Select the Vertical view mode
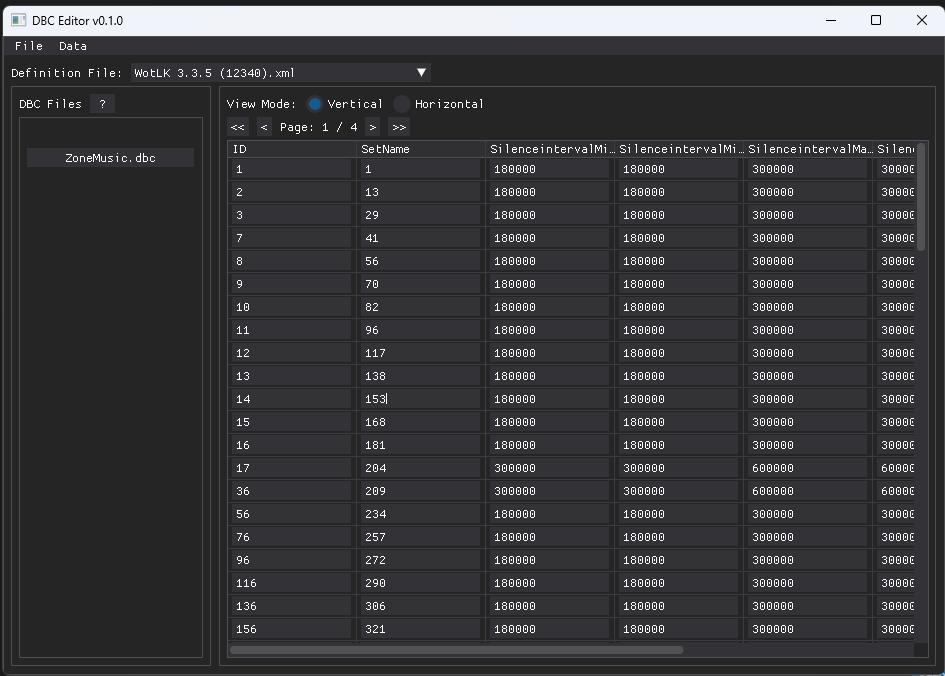The width and height of the screenshot is (945, 676). (x=317, y=103)
